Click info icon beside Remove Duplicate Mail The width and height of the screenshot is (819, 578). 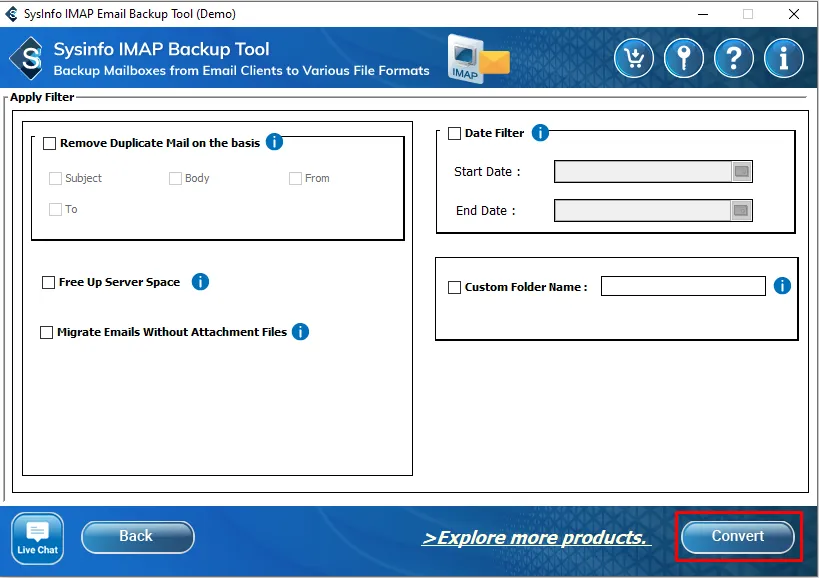click(274, 142)
